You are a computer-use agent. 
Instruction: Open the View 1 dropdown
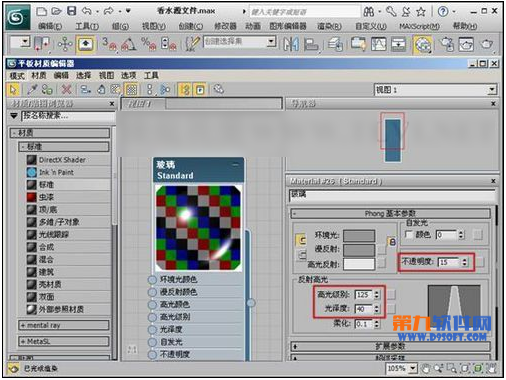492,90
